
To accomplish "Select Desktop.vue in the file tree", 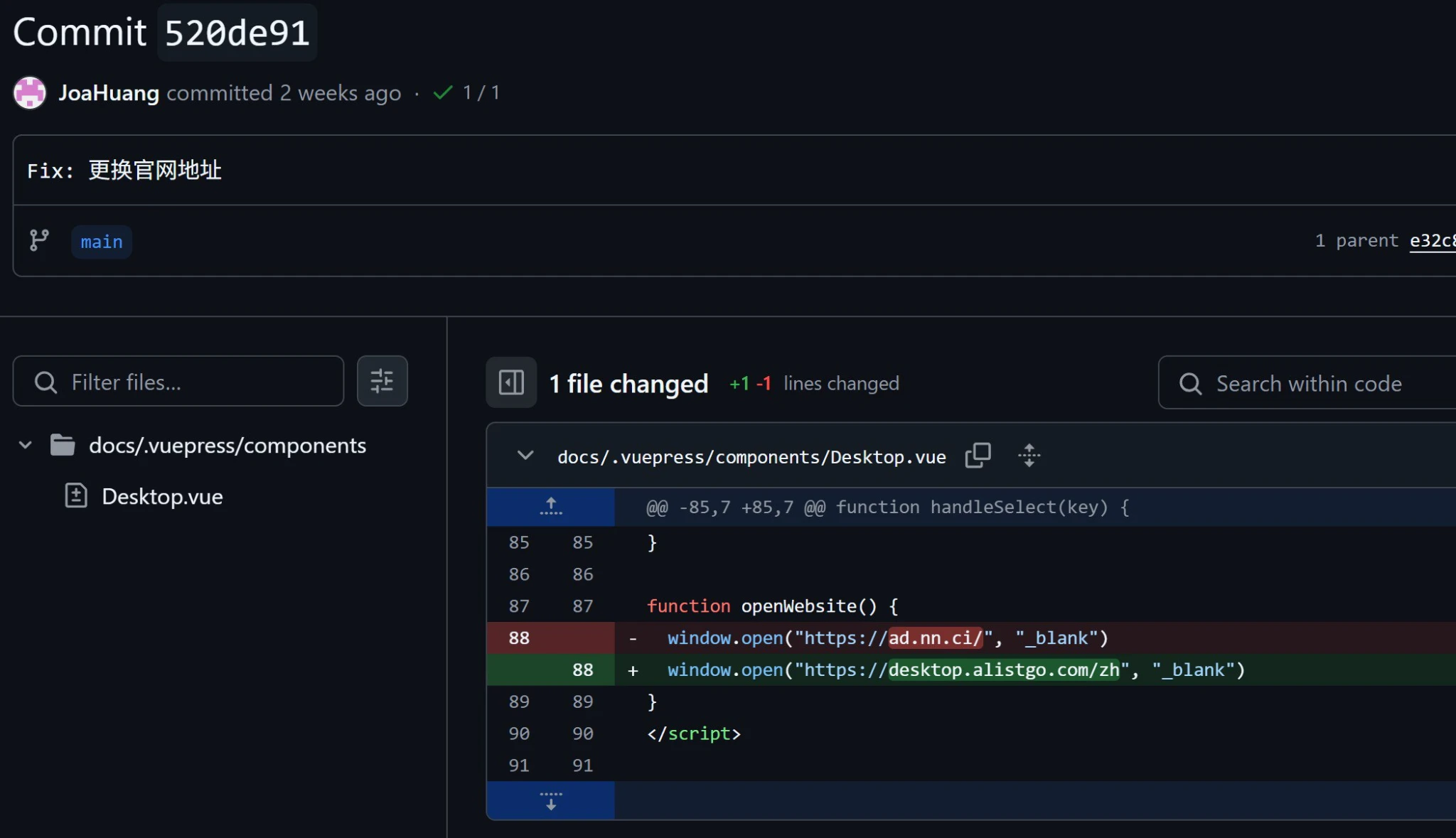I will 162,496.
